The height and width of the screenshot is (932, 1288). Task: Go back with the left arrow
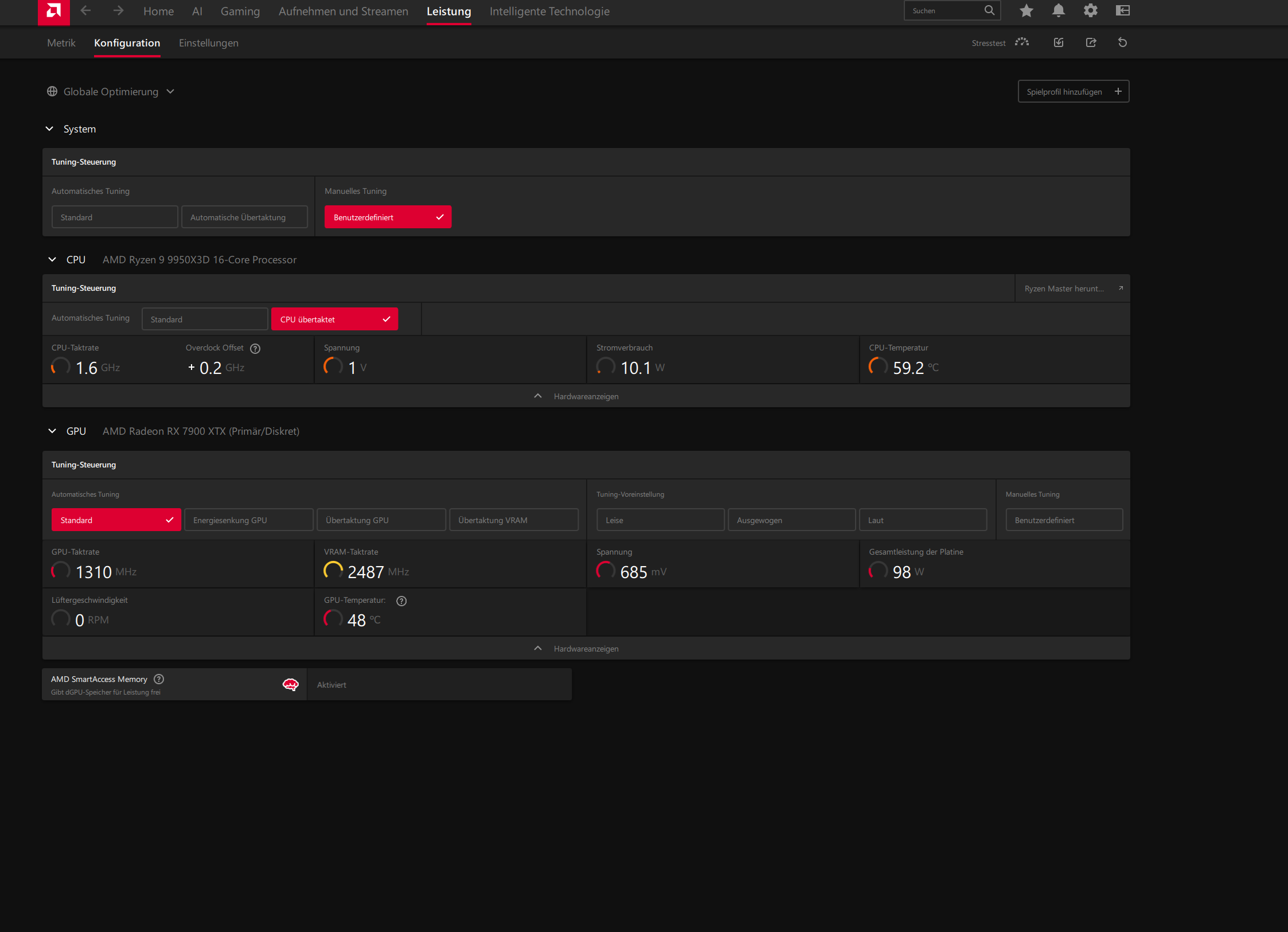click(x=85, y=11)
